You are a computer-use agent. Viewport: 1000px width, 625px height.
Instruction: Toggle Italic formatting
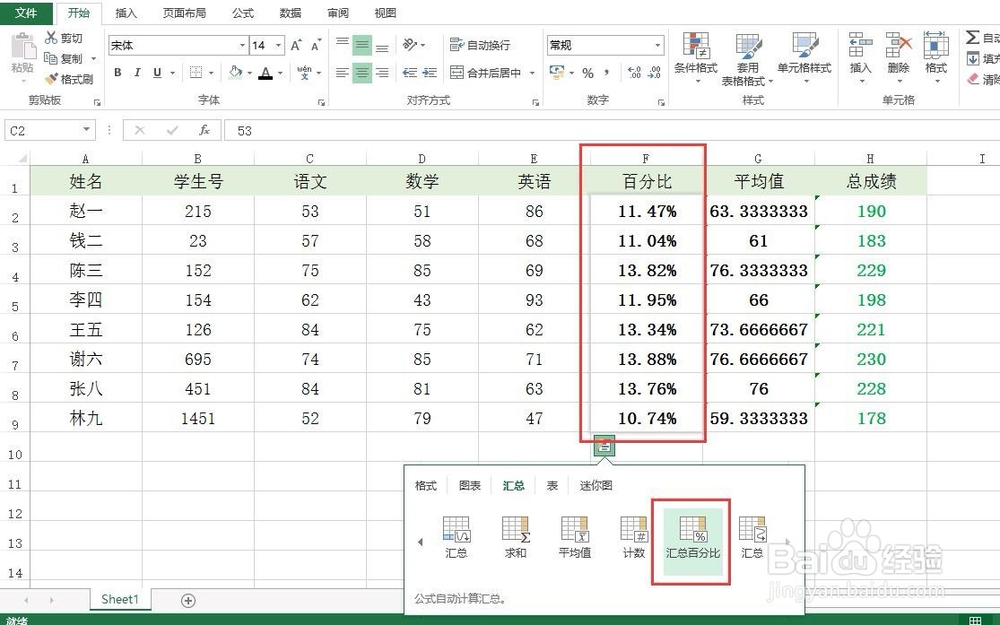136,73
